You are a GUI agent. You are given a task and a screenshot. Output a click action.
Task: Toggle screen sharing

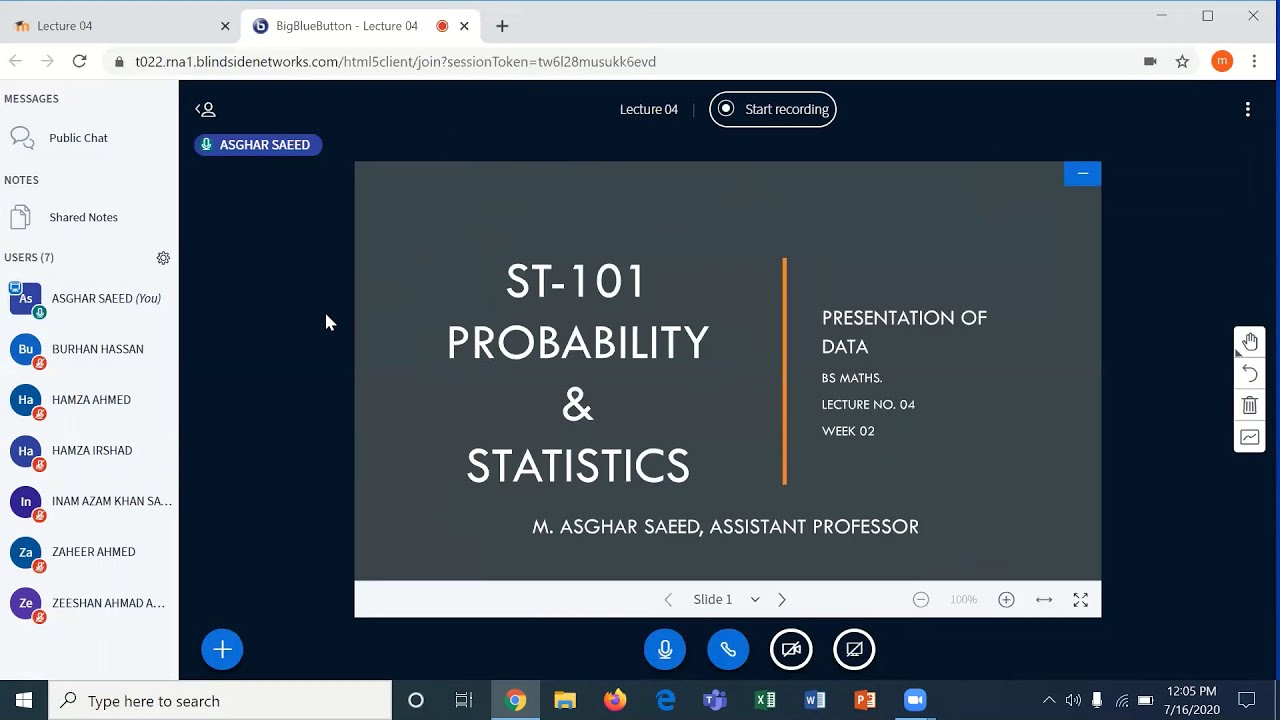854,650
